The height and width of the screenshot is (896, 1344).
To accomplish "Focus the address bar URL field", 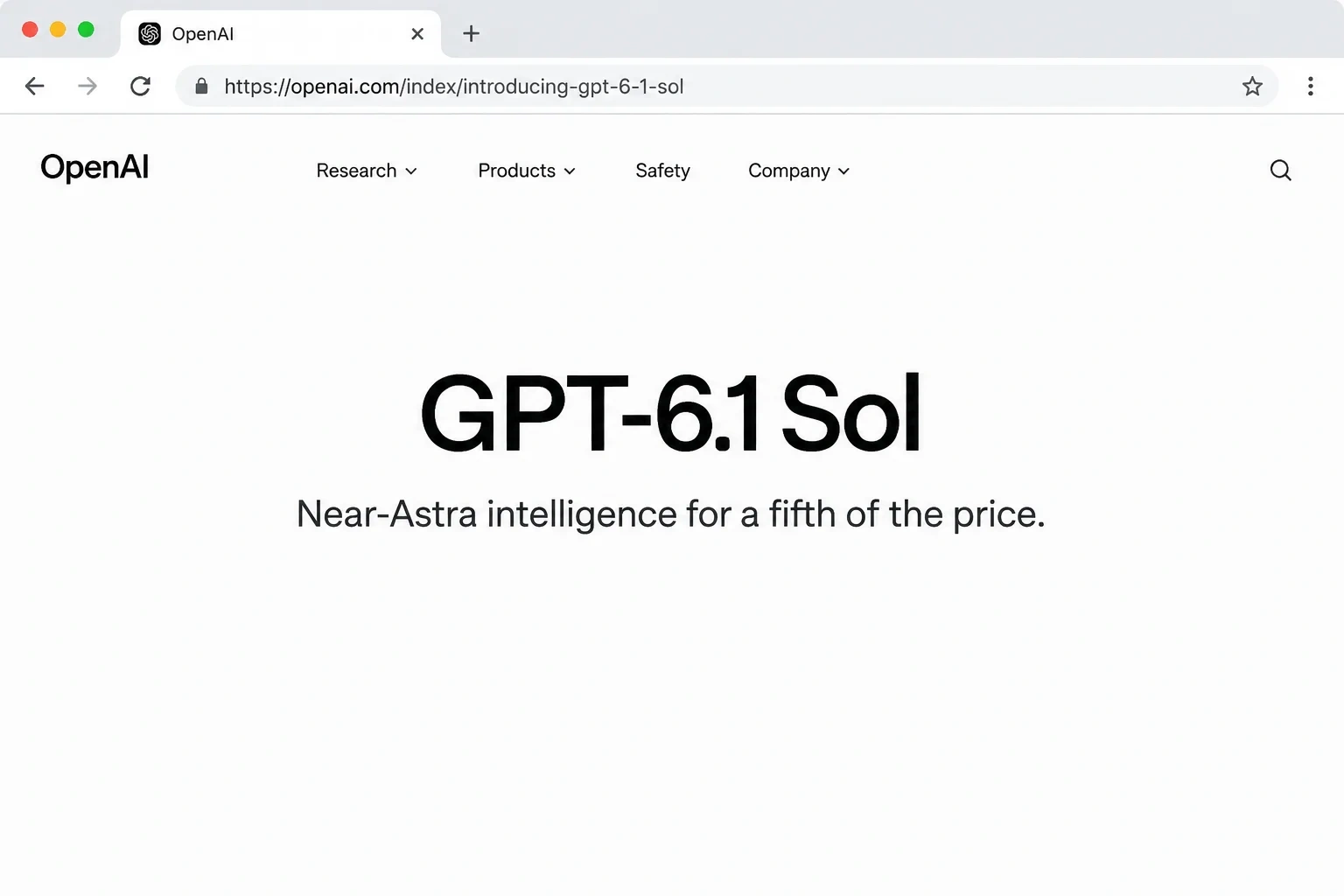I will 726,86.
